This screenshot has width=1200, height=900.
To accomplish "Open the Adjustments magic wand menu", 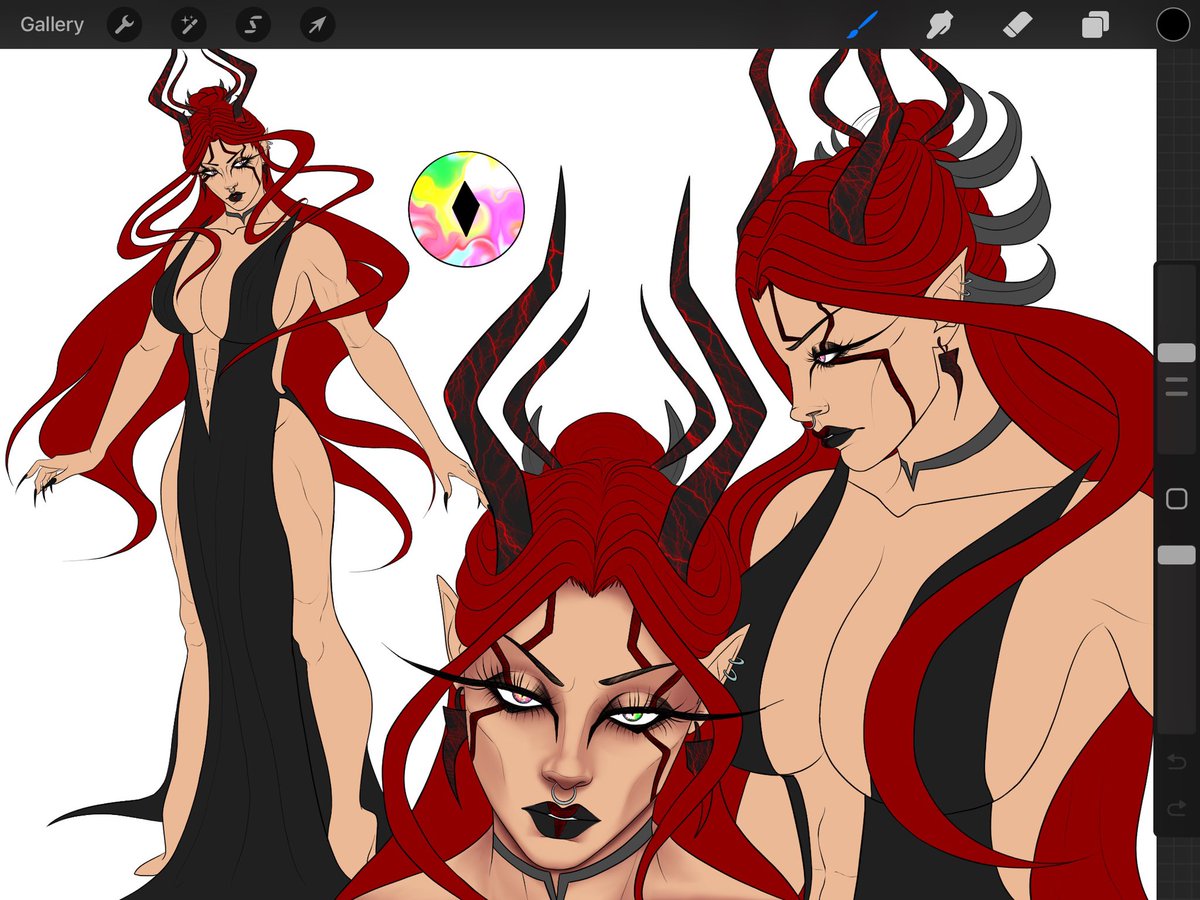I will (x=188, y=25).
